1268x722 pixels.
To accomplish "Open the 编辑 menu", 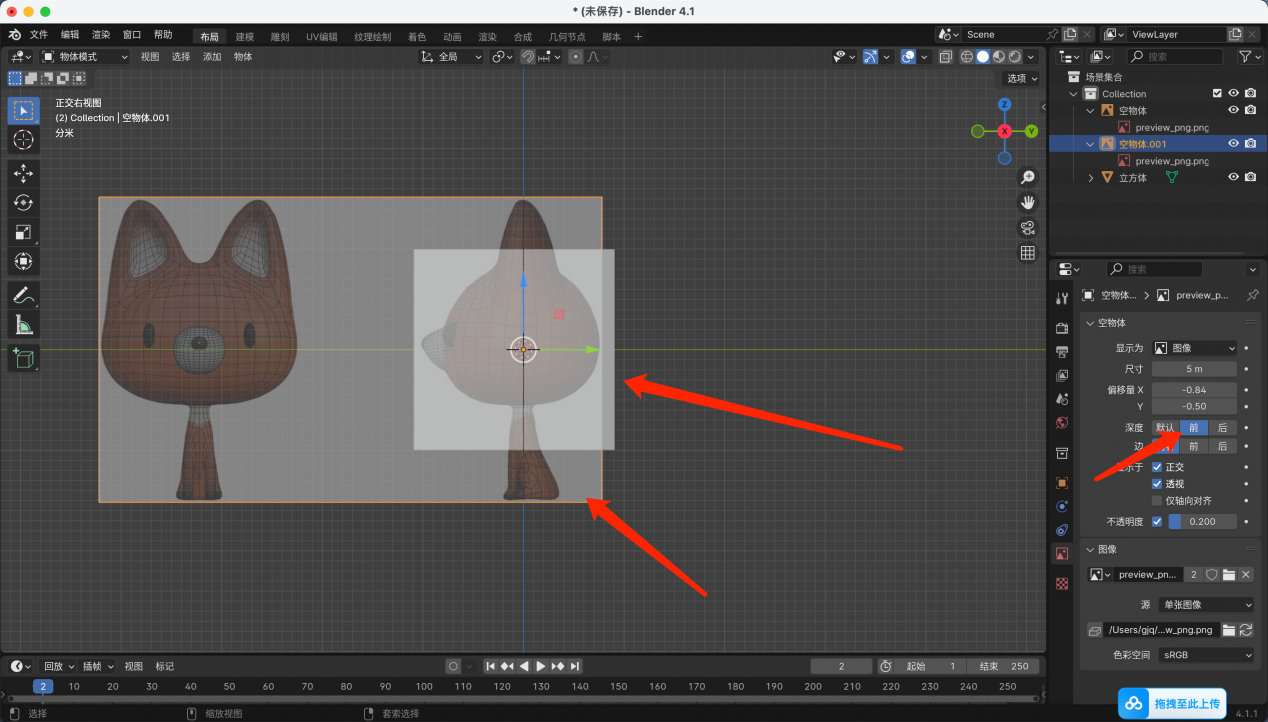I will [x=70, y=35].
